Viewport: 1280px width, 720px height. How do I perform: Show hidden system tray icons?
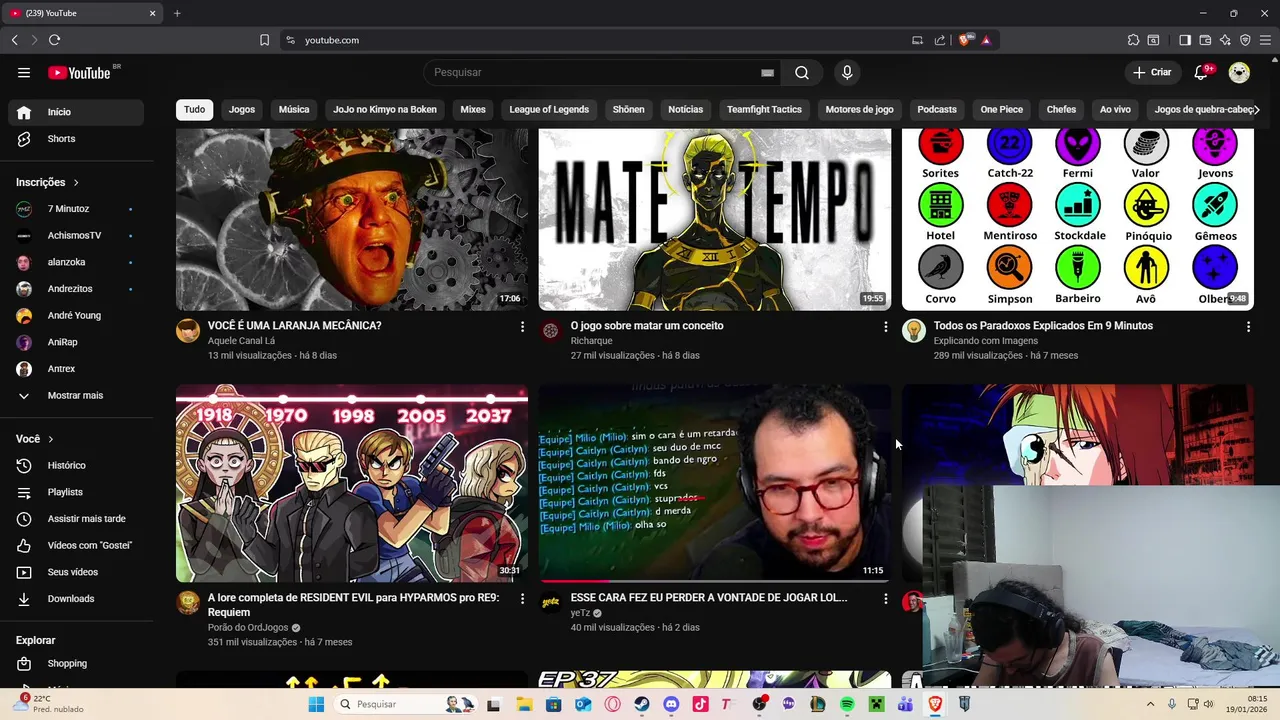(x=1150, y=704)
